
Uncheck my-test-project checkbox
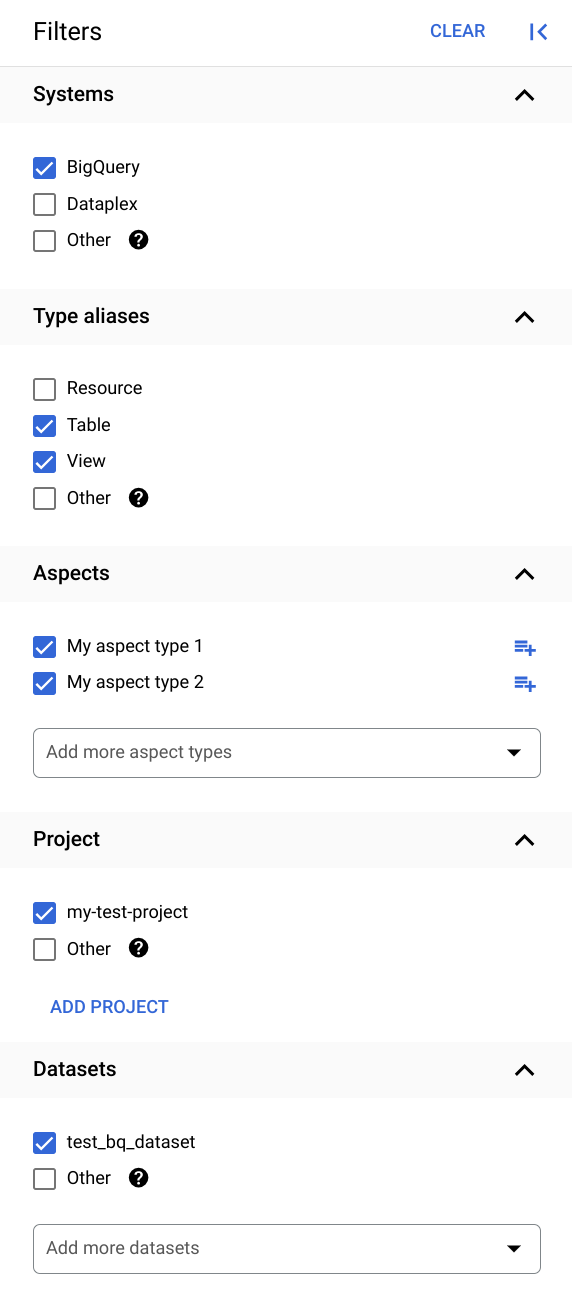(x=44, y=913)
